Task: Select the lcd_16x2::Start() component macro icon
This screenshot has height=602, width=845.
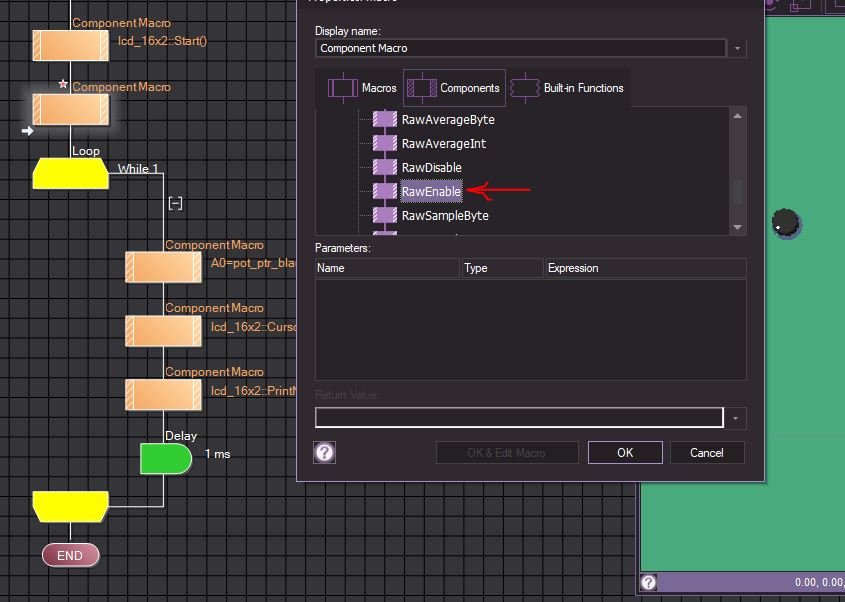Action: point(70,45)
